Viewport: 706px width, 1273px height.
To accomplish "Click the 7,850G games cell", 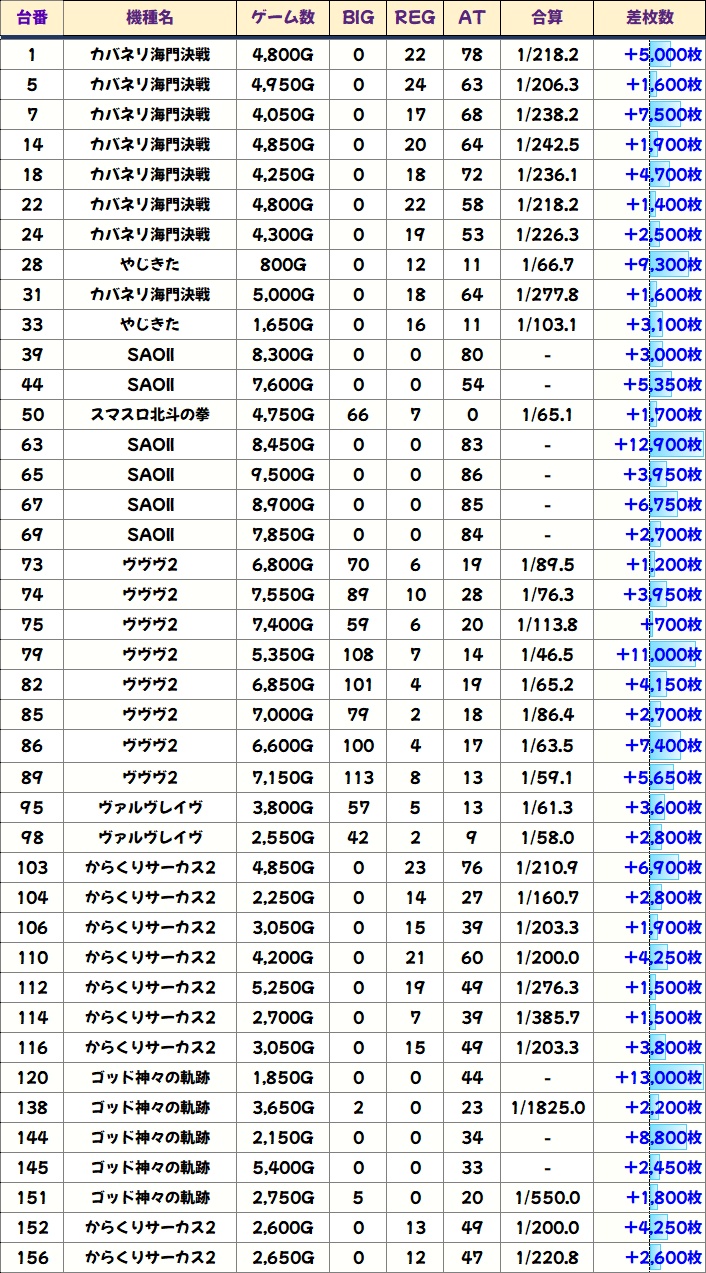I will (x=283, y=535).
